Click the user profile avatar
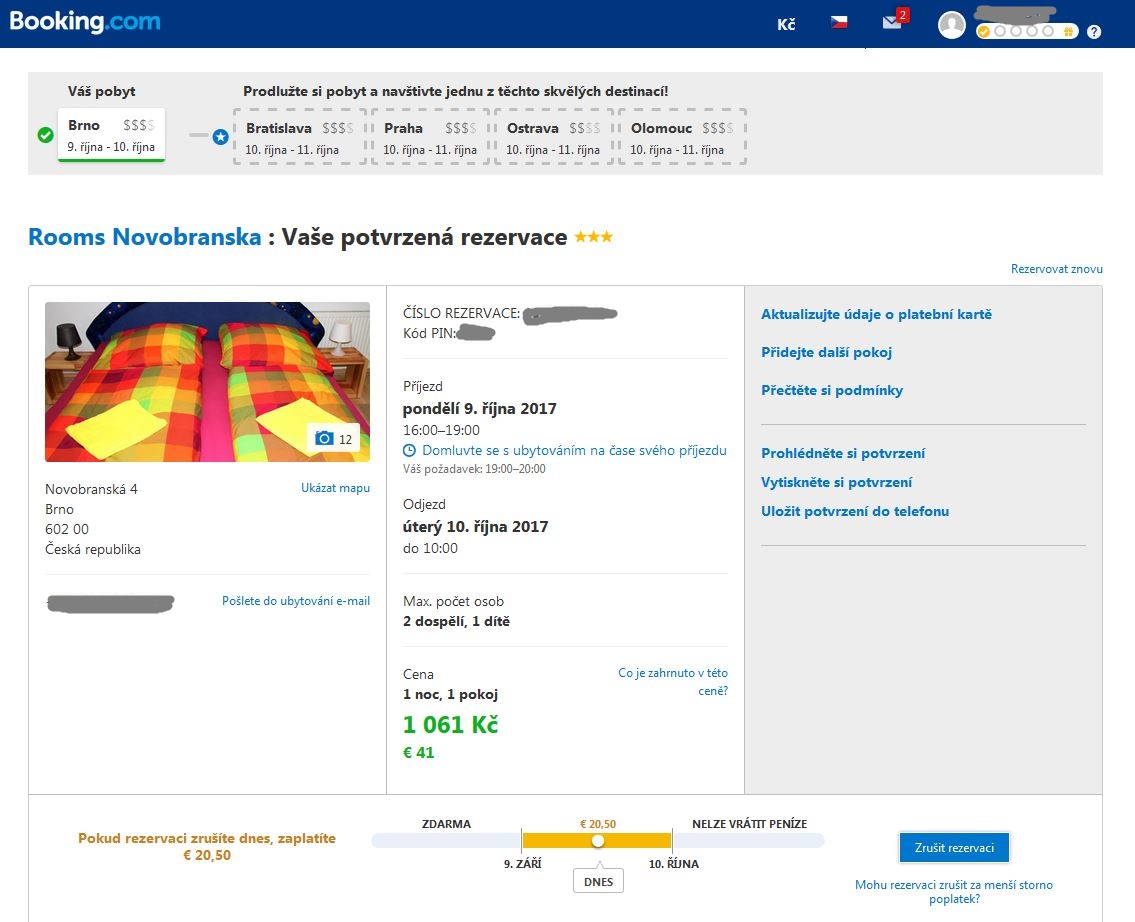 pyautogui.click(x=951, y=25)
